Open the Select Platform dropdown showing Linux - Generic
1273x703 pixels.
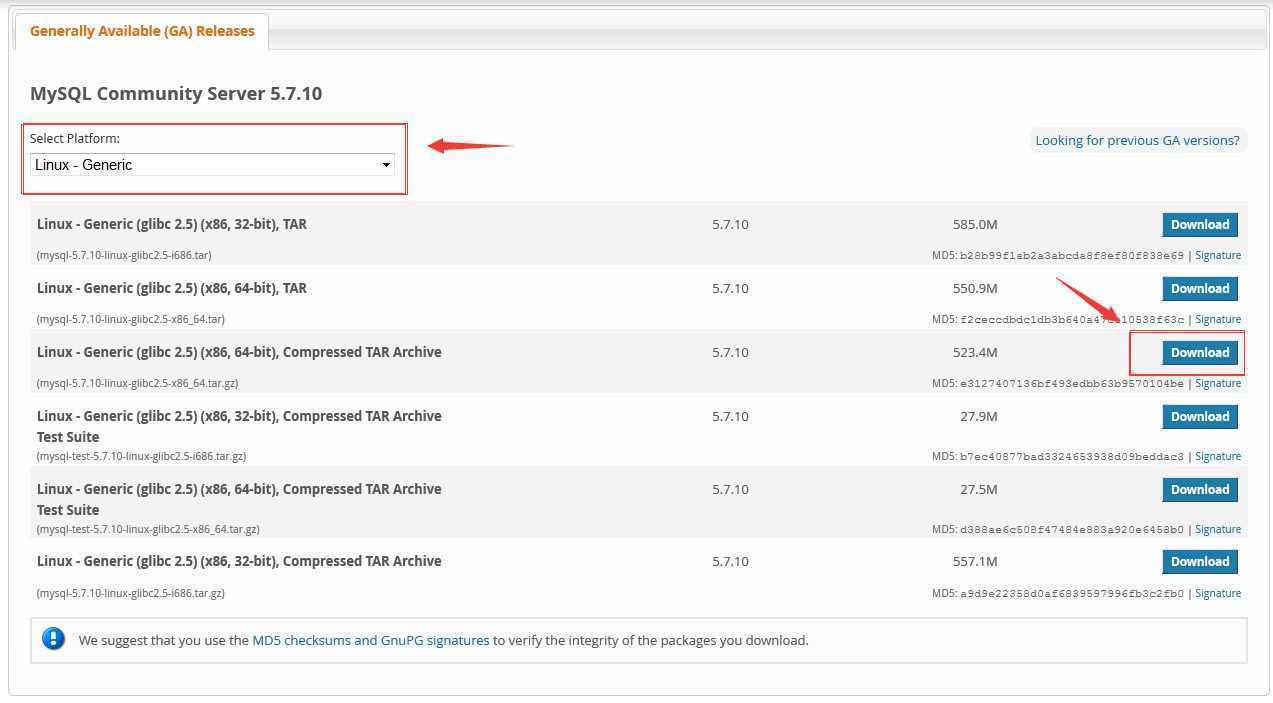coord(213,165)
